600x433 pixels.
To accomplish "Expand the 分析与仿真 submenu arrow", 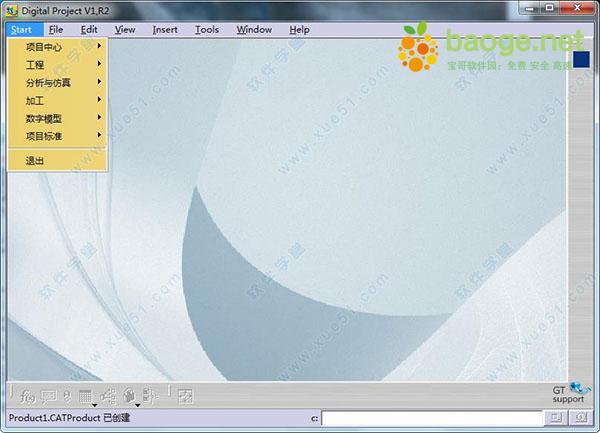I will 99,81.
